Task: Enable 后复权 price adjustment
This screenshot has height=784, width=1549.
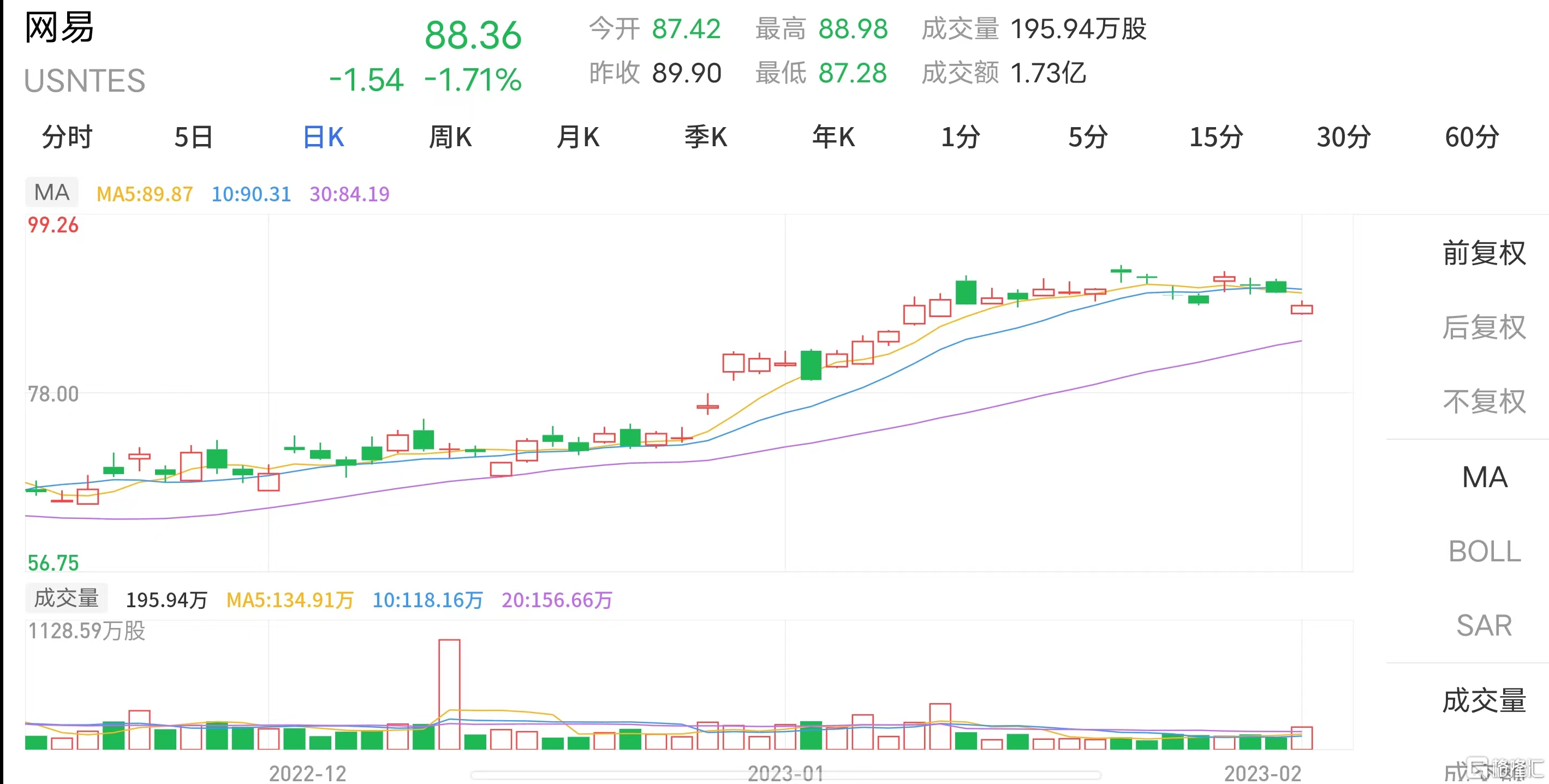Action: point(1484,328)
